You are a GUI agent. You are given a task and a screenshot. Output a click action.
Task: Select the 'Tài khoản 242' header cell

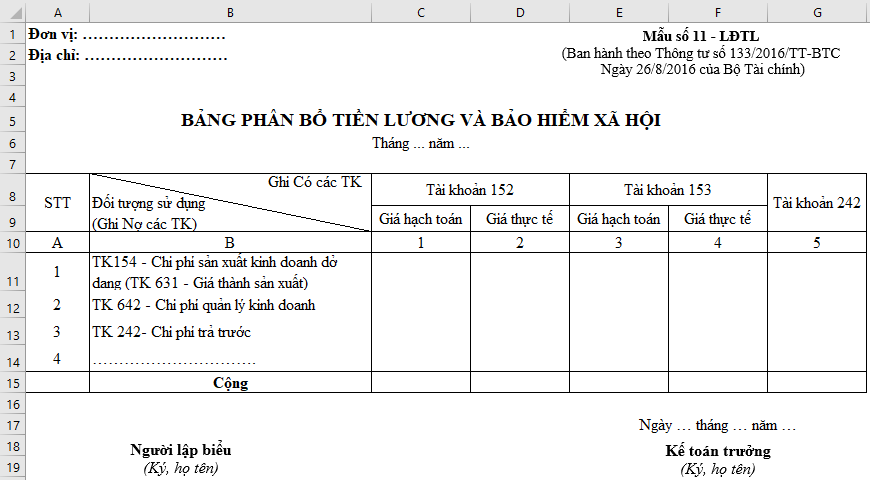(817, 202)
